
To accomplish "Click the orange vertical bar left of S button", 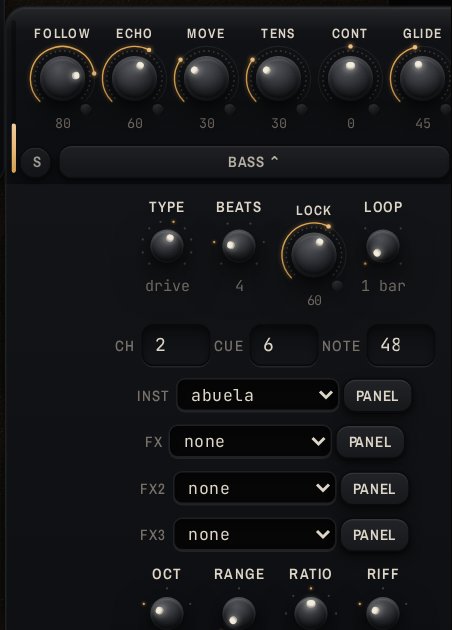I will 14,148.
